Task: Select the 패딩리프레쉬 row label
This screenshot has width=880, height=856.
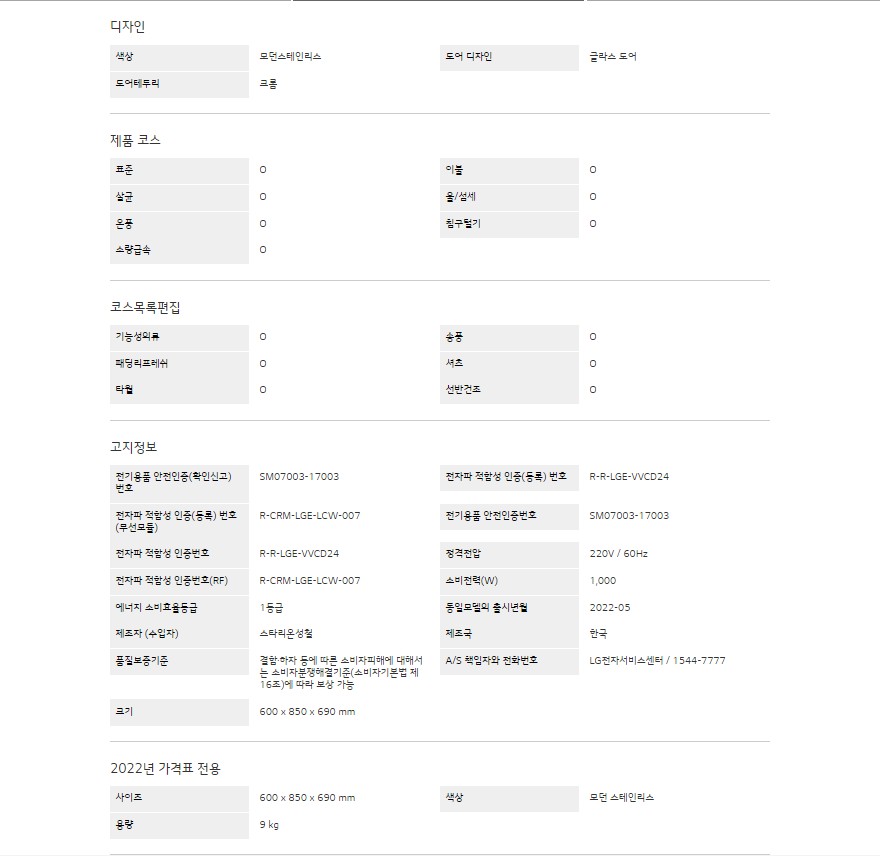Action: click(142, 363)
